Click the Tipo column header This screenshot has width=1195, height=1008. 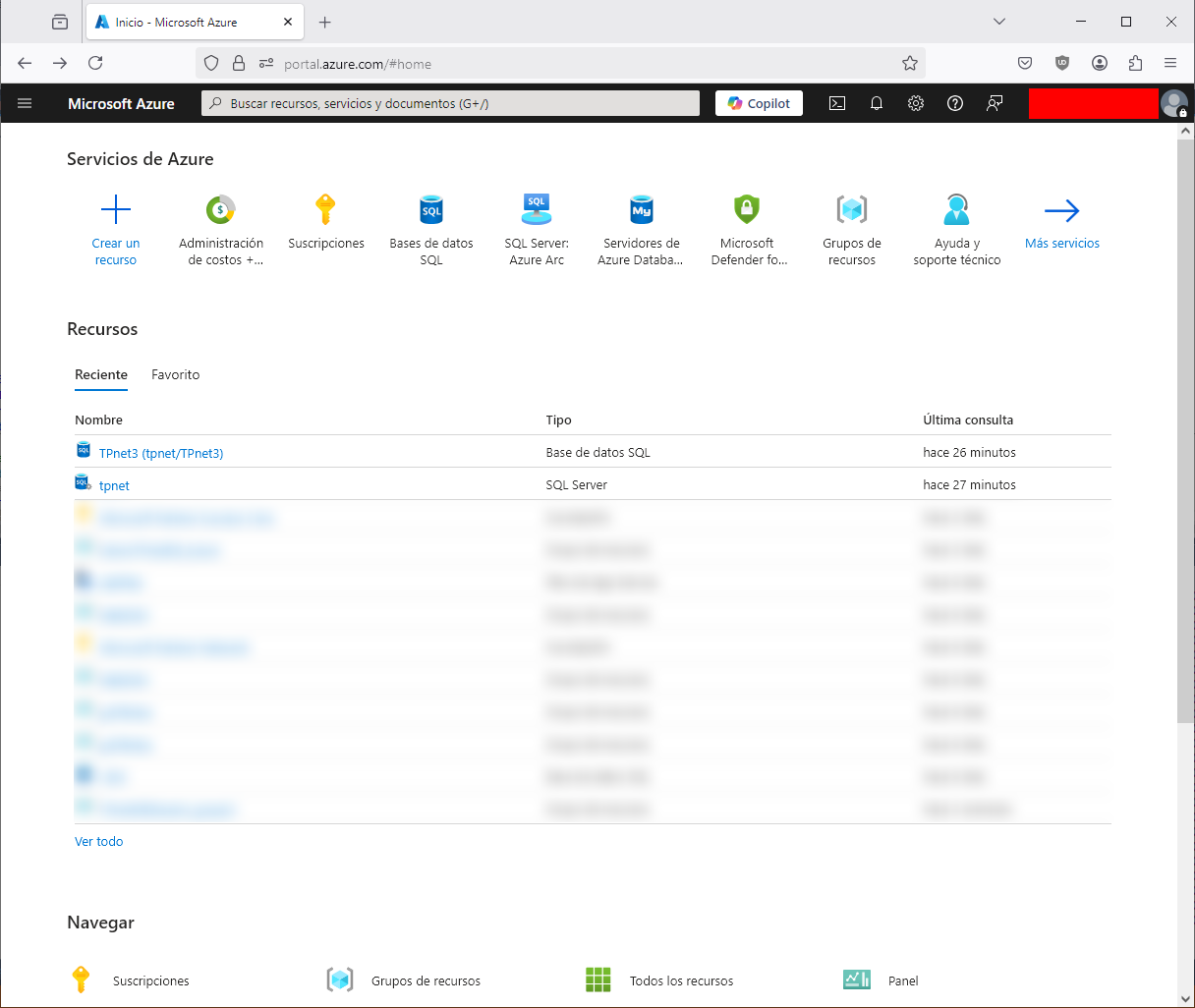pos(559,420)
